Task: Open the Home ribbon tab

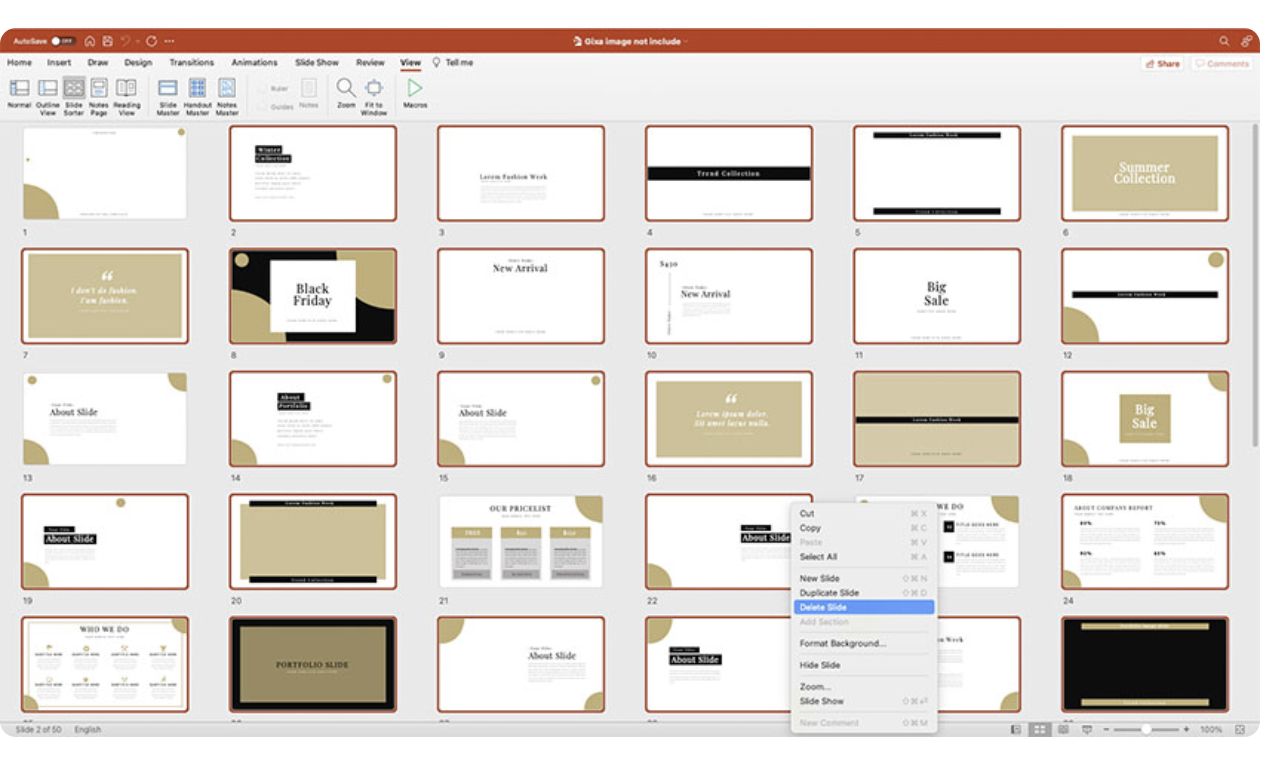Action: click(20, 62)
